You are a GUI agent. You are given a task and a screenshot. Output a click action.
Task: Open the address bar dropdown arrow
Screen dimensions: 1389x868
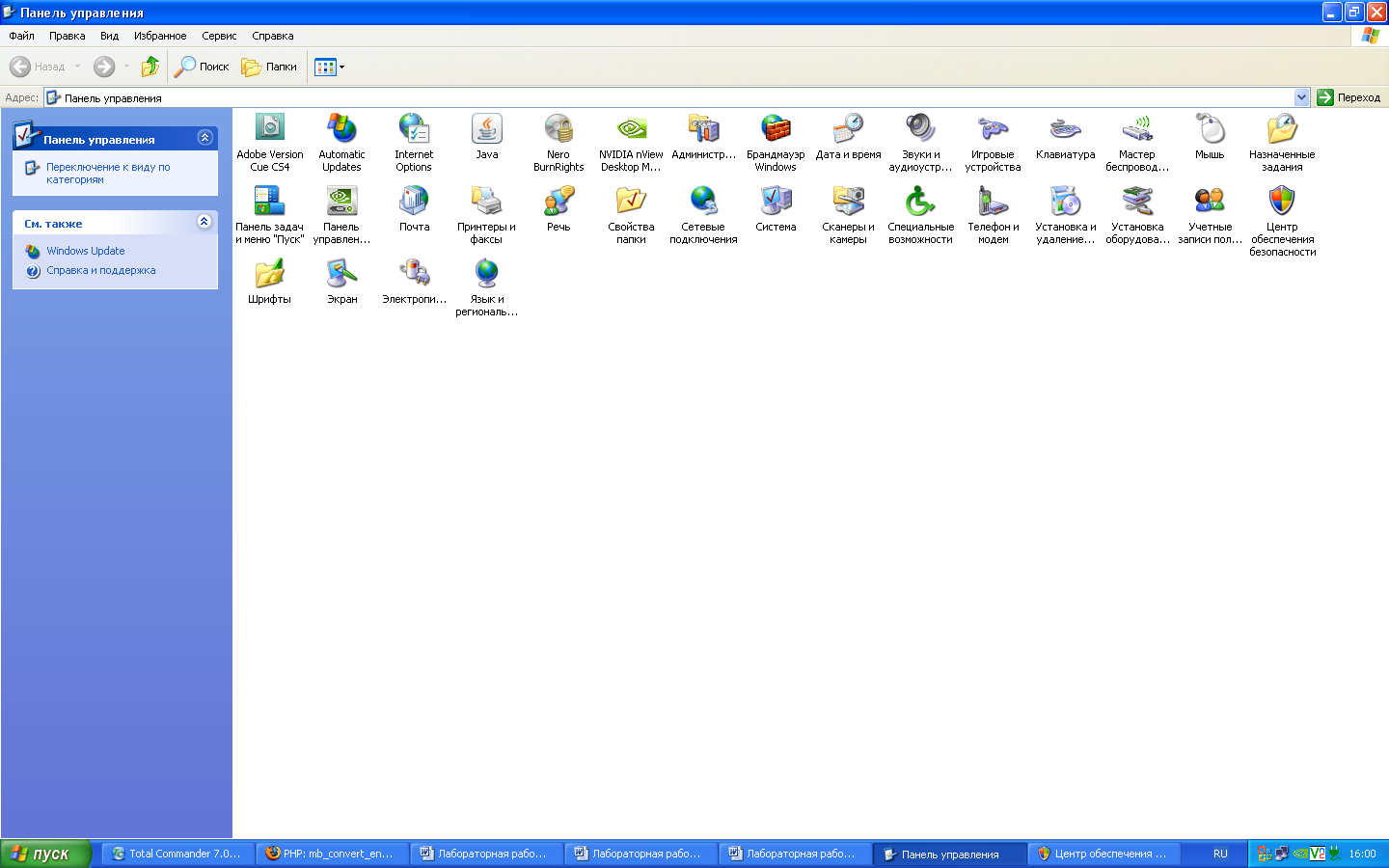coord(1301,97)
